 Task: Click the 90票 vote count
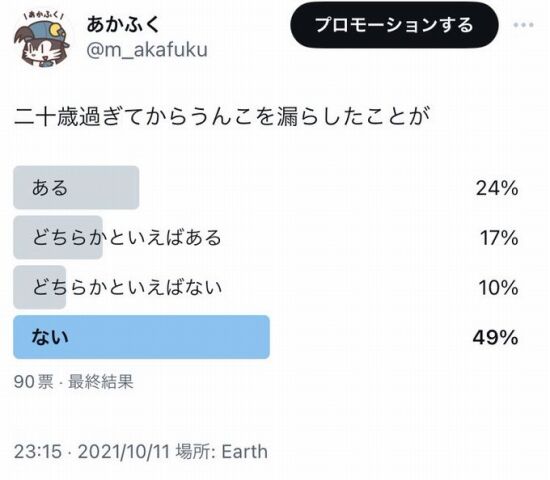(x=34, y=382)
